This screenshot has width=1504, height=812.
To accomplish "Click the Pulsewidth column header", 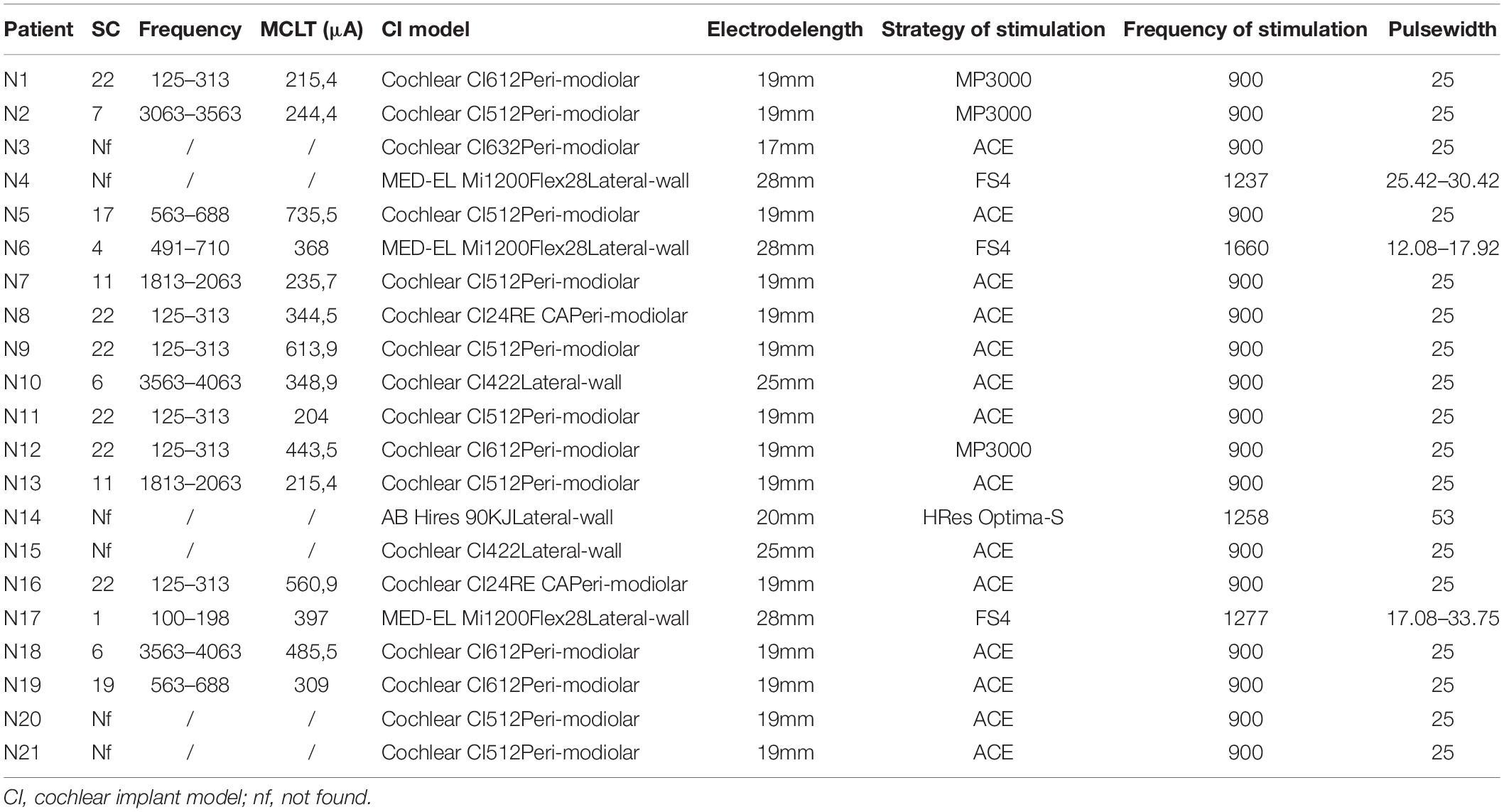I will click(x=1442, y=29).
